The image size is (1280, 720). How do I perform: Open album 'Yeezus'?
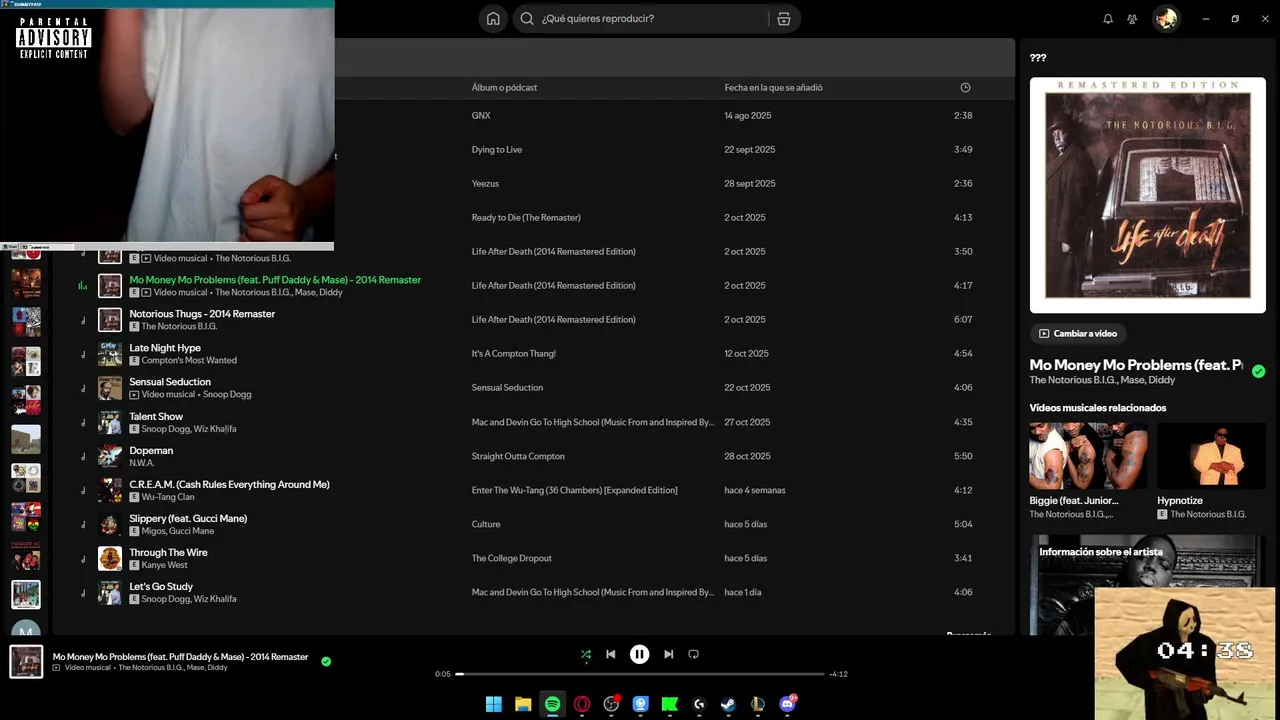coord(485,184)
